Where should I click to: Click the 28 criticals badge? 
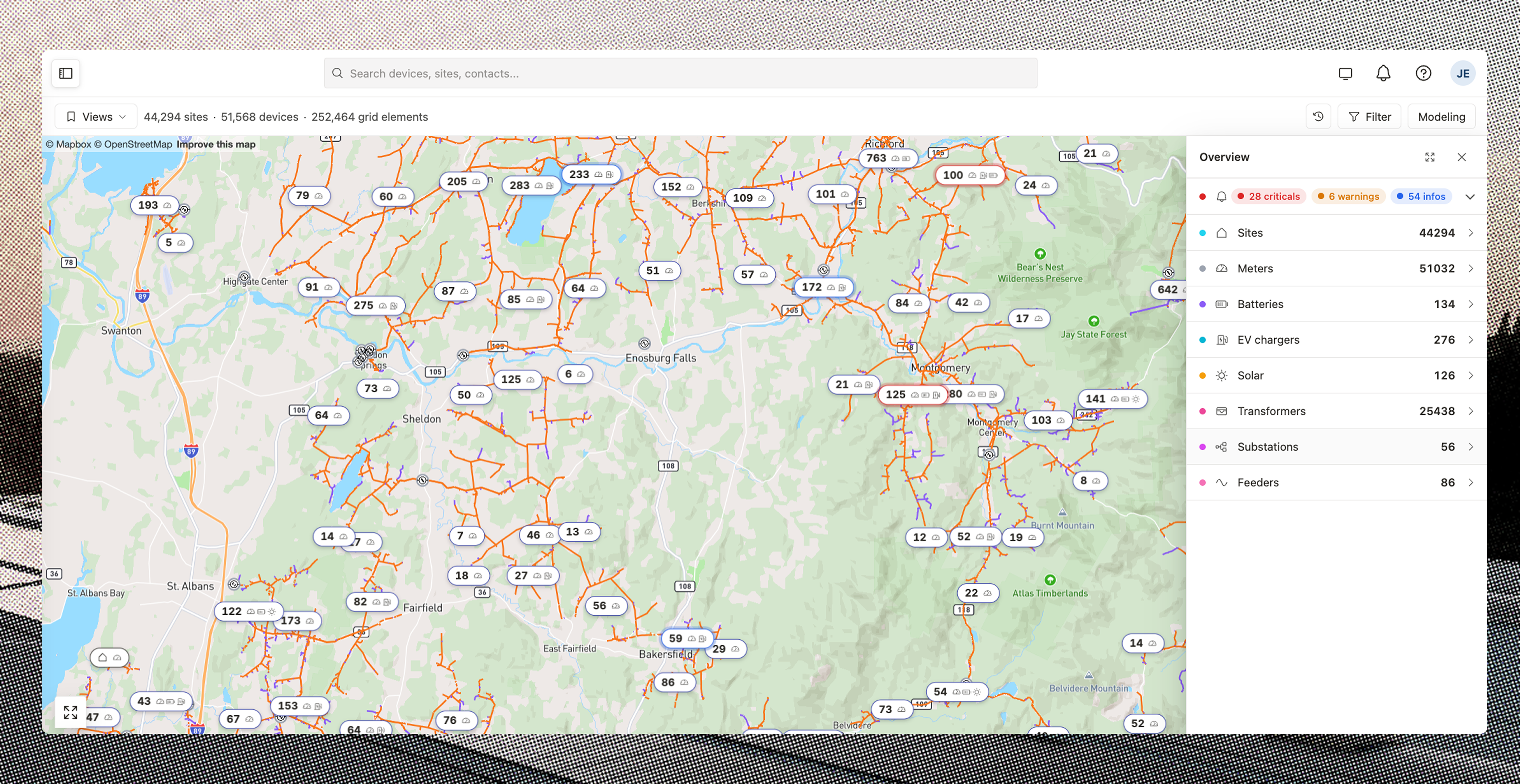1268,197
